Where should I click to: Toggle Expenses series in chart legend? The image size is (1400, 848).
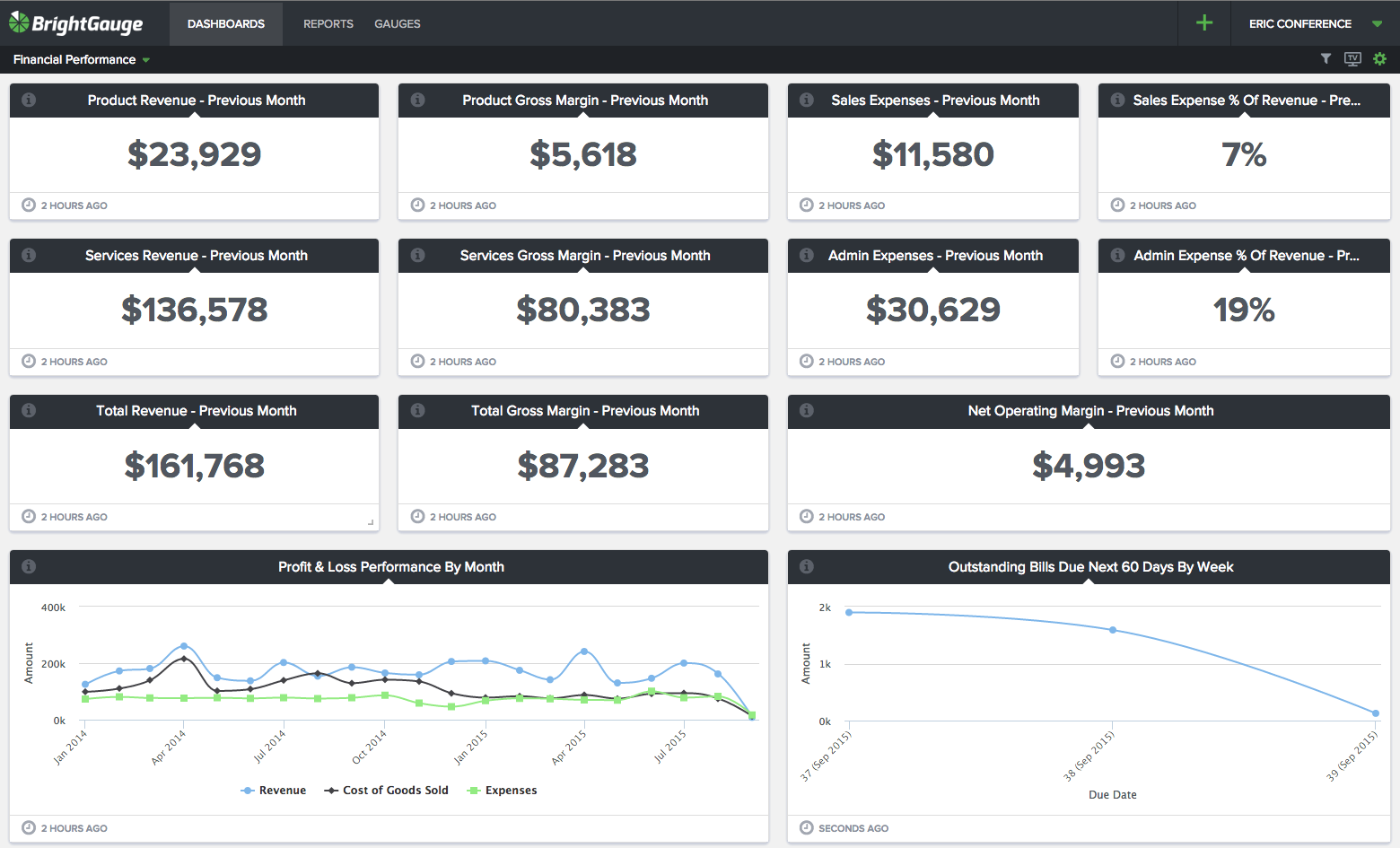click(502, 791)
